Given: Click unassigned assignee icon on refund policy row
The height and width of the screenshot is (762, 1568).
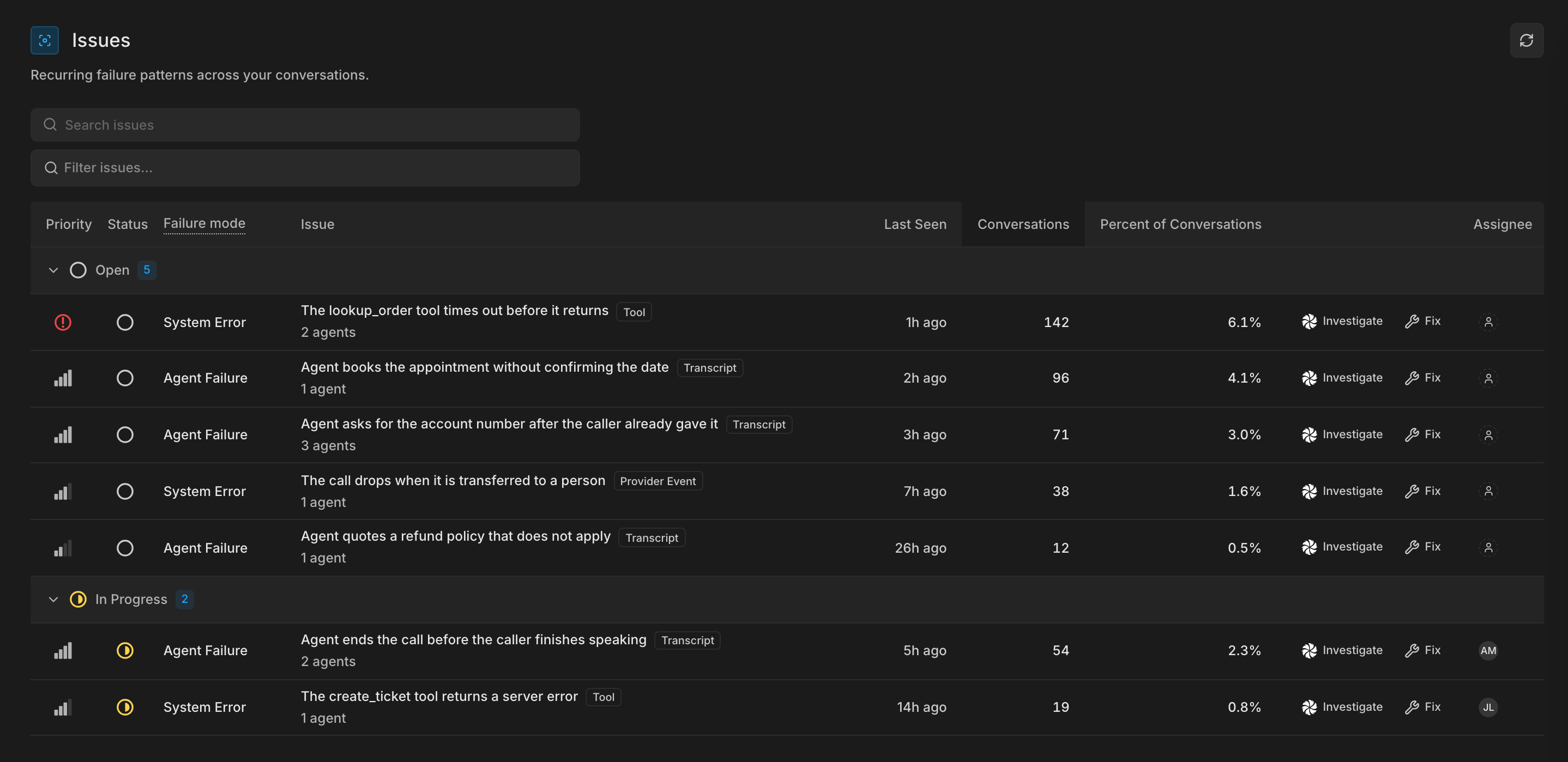Looking at the screenshot, I should (1488, 547).
